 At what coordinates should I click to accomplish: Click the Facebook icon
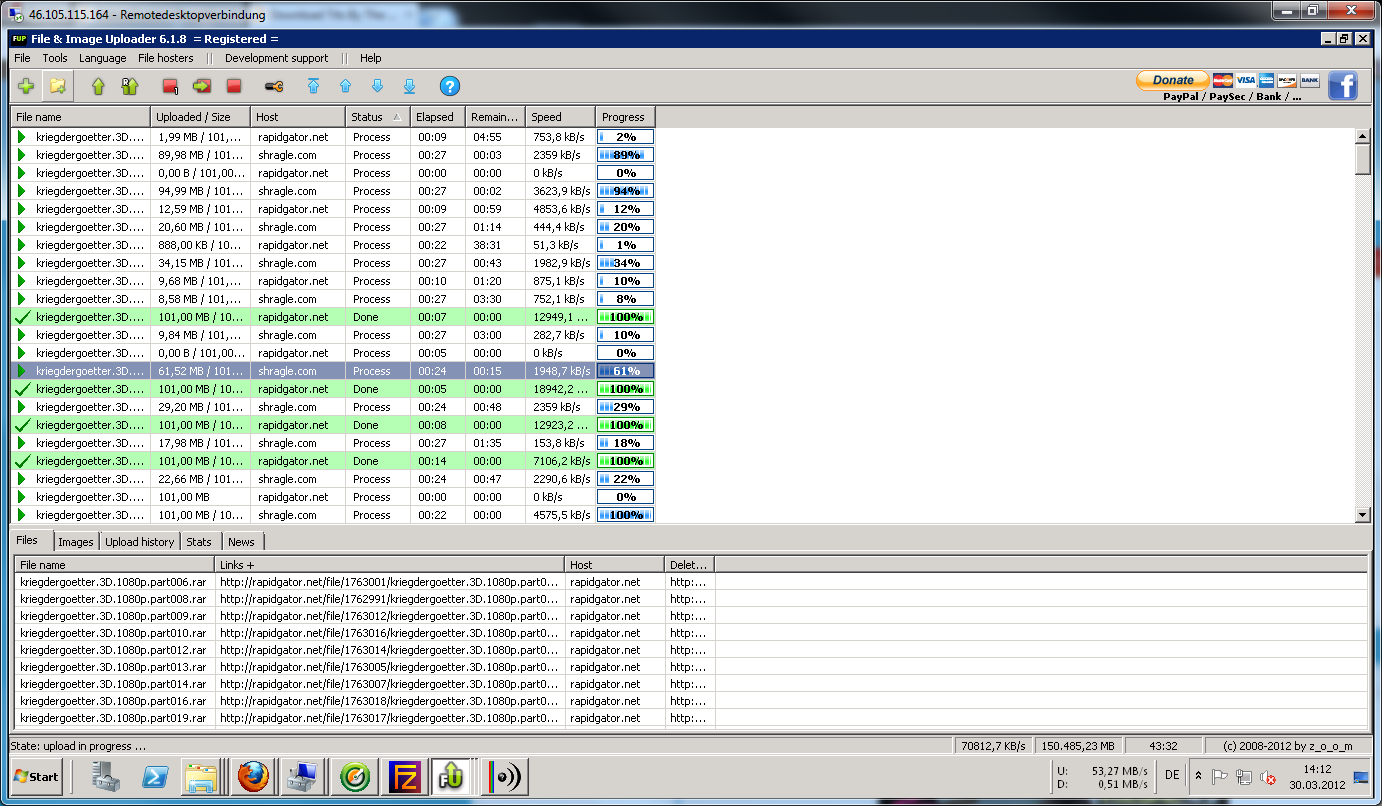point(1342,86)
